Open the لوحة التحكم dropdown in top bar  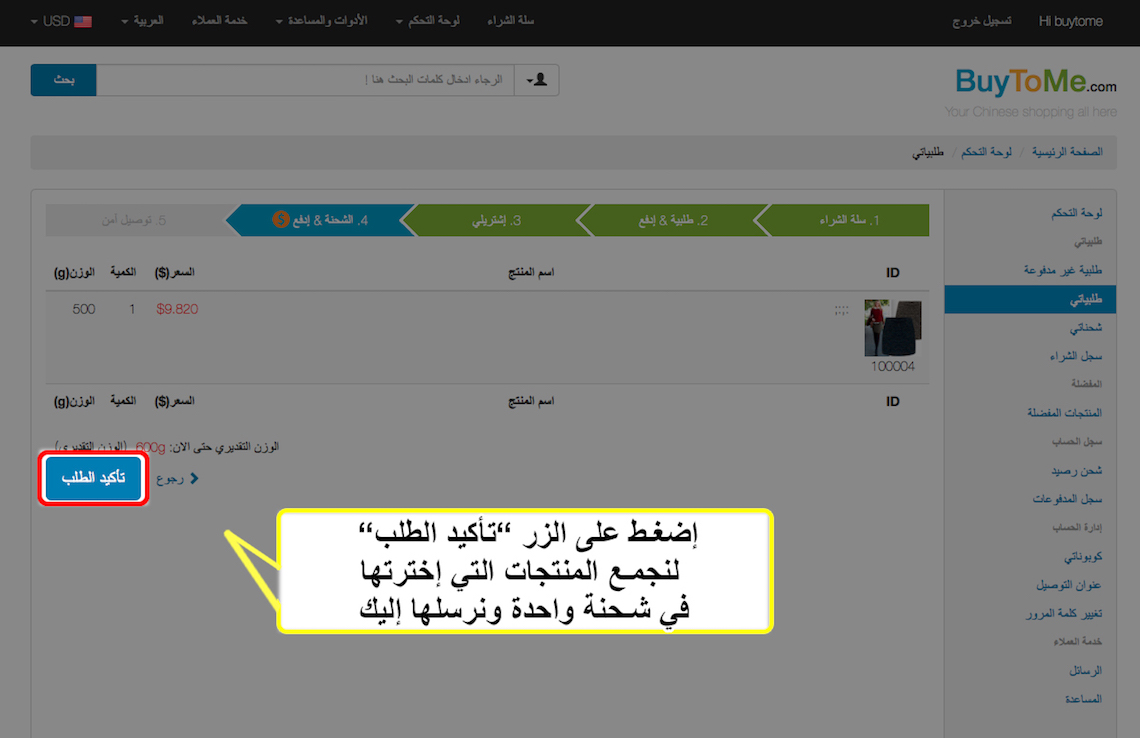click(x=427, y=21)
